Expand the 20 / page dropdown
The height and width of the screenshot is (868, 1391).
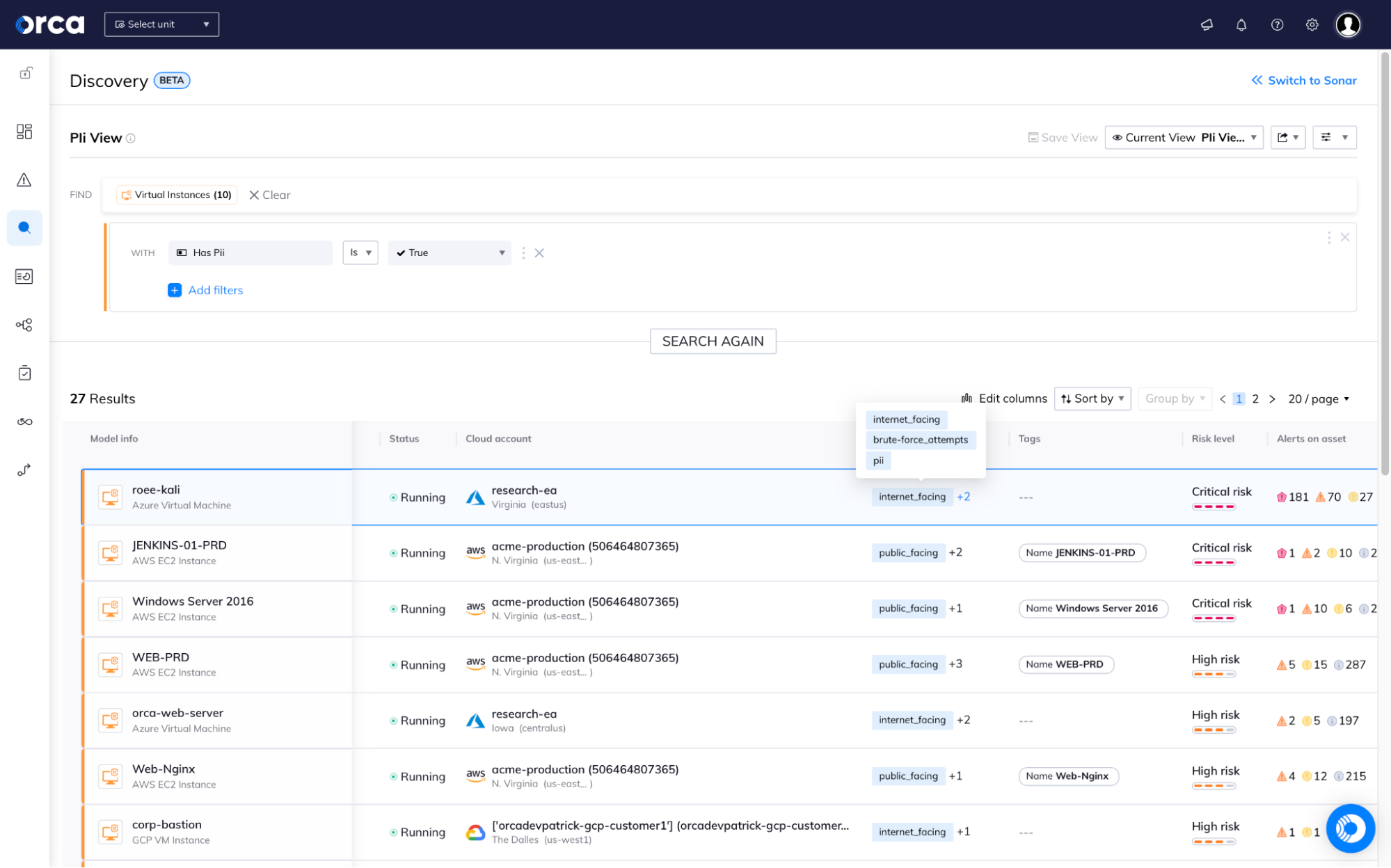pyautogui.click(x=1319, y=399)
